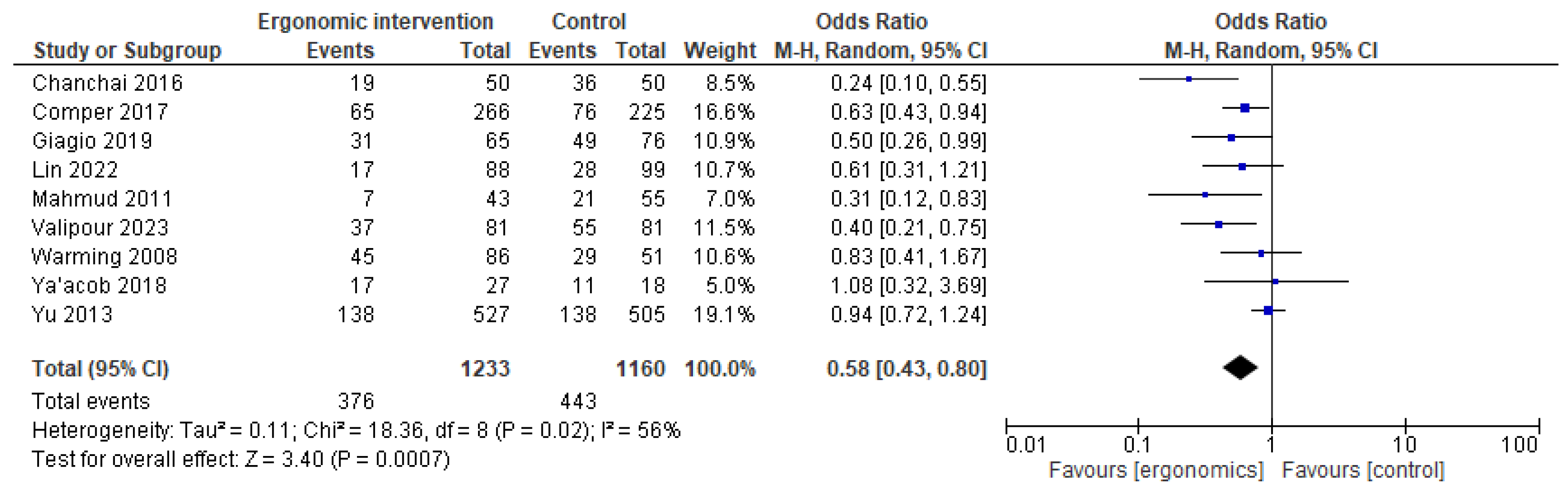Click the "Test for overall effect" line
1568x497 pixels.
click(x=240, y=459)
